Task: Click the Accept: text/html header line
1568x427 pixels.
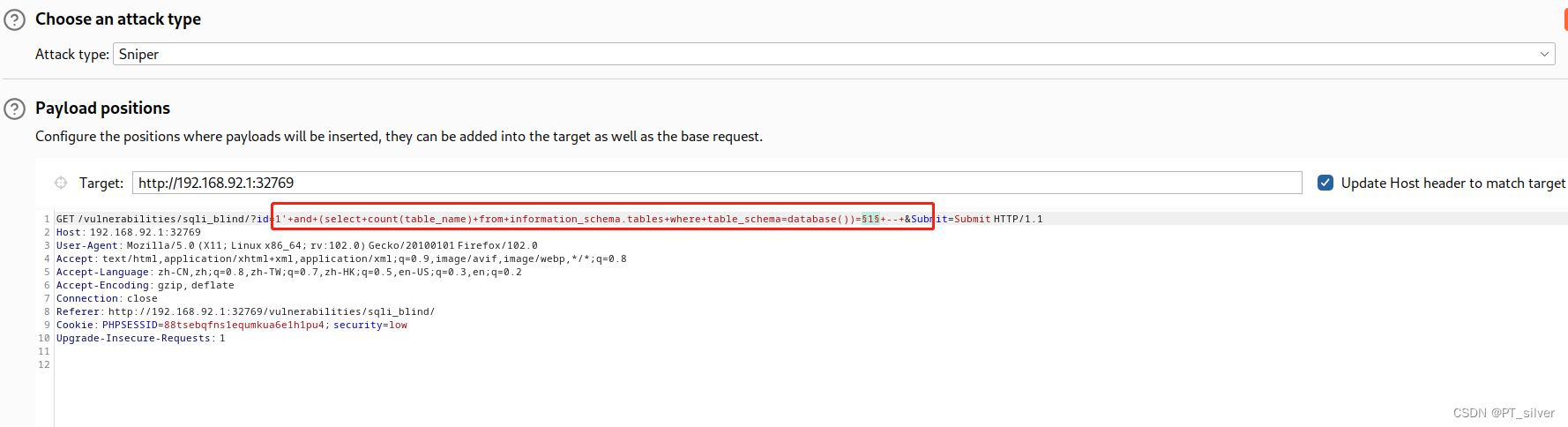Action: pyautogui.click(x=341, y=258)
